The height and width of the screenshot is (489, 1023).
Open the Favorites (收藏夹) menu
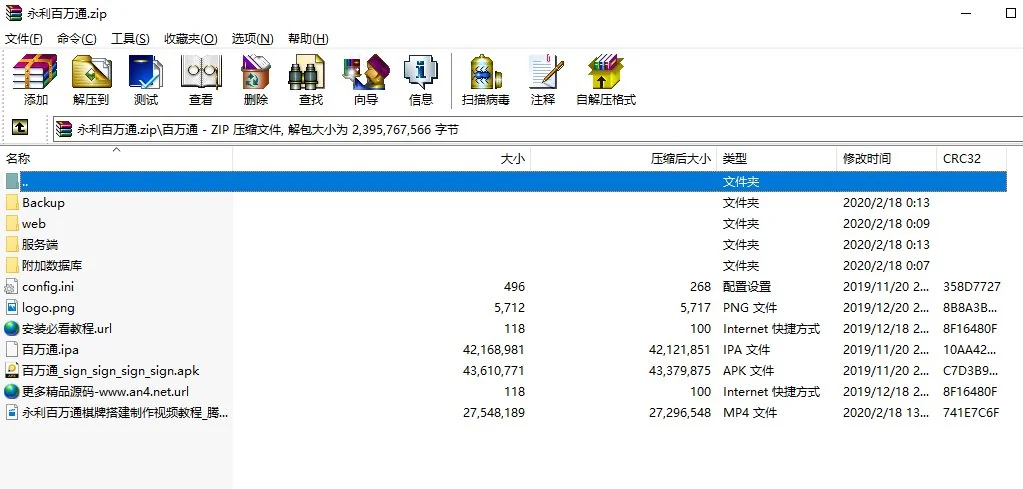click(190, 39)
